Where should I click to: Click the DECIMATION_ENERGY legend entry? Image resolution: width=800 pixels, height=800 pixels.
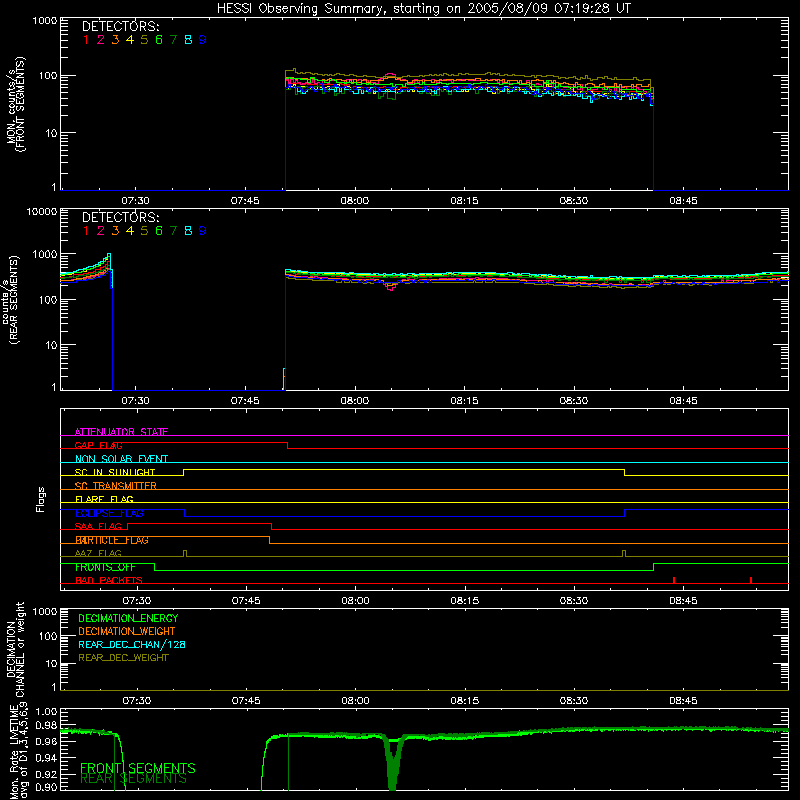(128, 618)
